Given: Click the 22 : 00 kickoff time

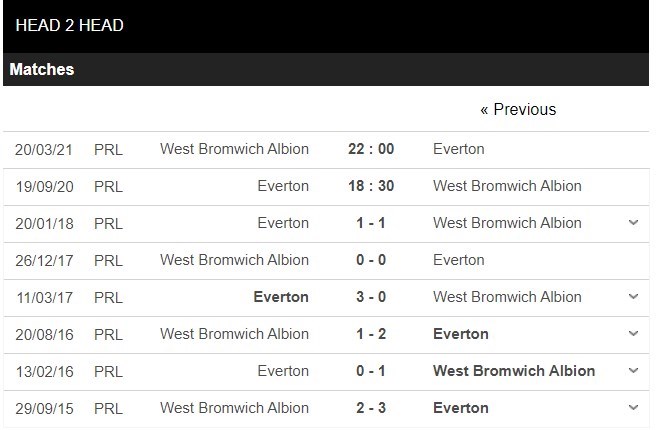Looking at the screenshot, I should tap(371, 149).
